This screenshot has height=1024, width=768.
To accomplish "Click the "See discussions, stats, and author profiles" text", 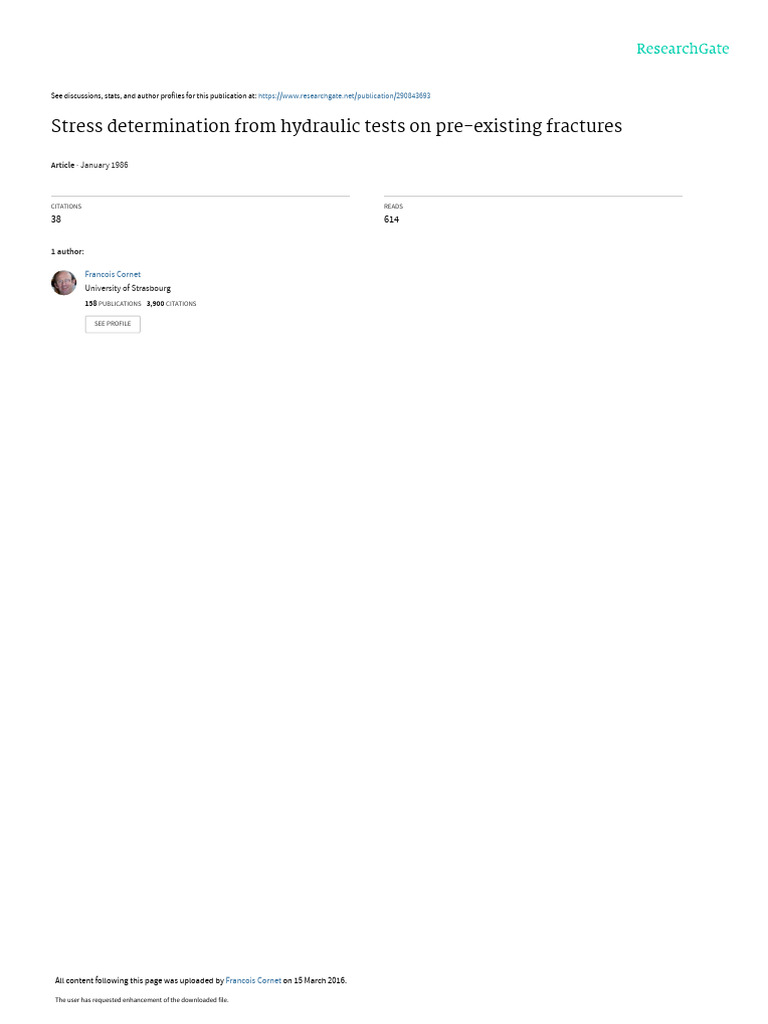I will [x=118, y=95].
